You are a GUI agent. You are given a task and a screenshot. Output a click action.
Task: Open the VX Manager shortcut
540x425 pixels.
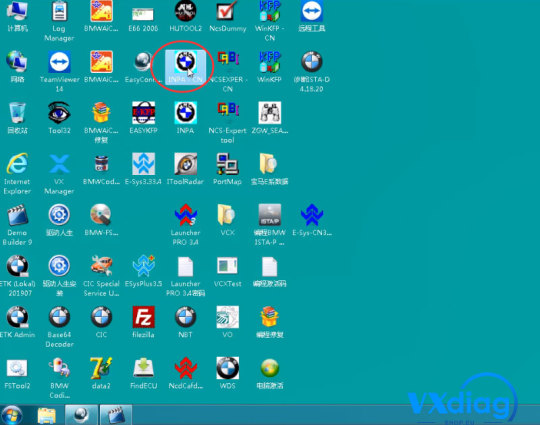click(x=59, y=174)
